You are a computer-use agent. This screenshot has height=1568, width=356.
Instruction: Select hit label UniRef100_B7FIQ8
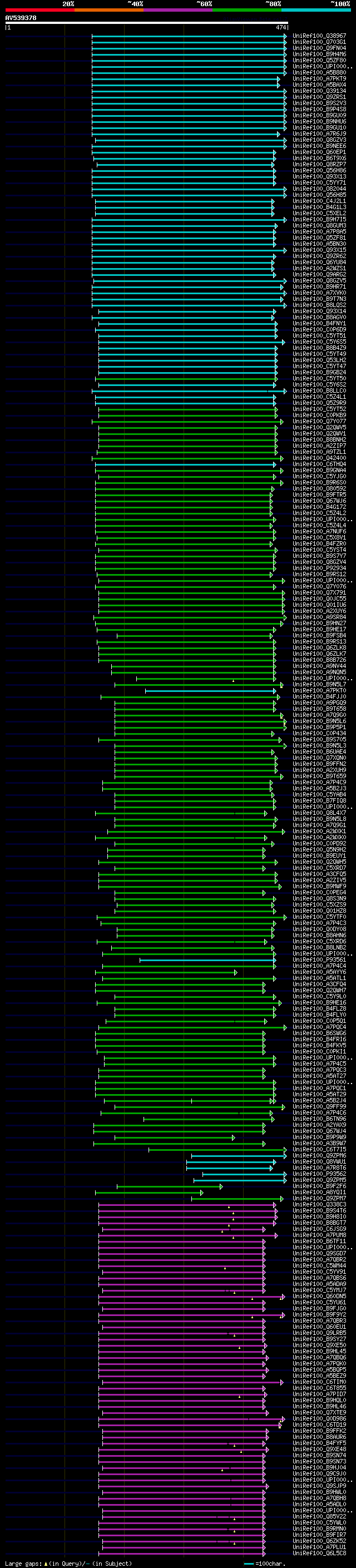pyautogui.click(x=319, y=800)
